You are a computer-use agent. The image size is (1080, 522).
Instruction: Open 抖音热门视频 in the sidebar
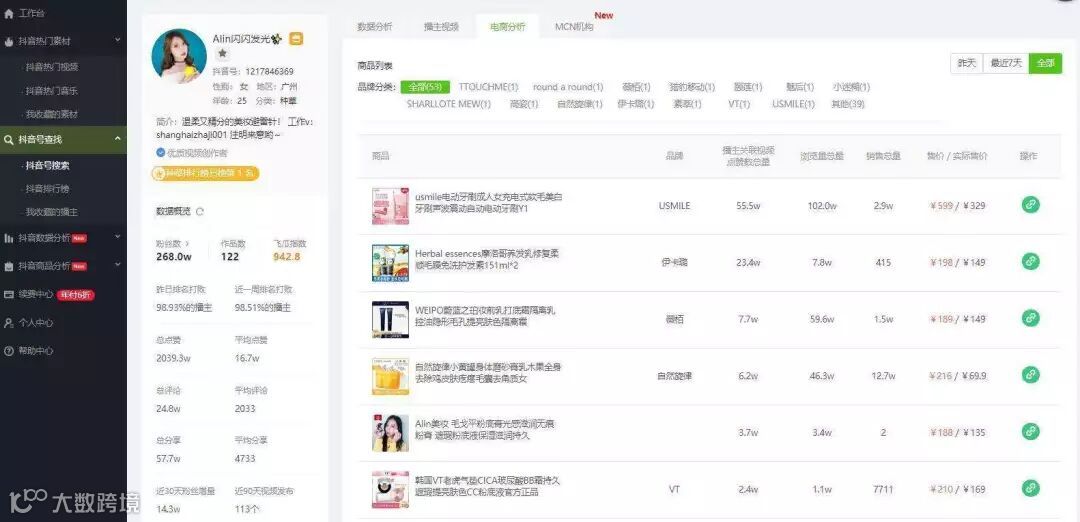coord(52,67)
